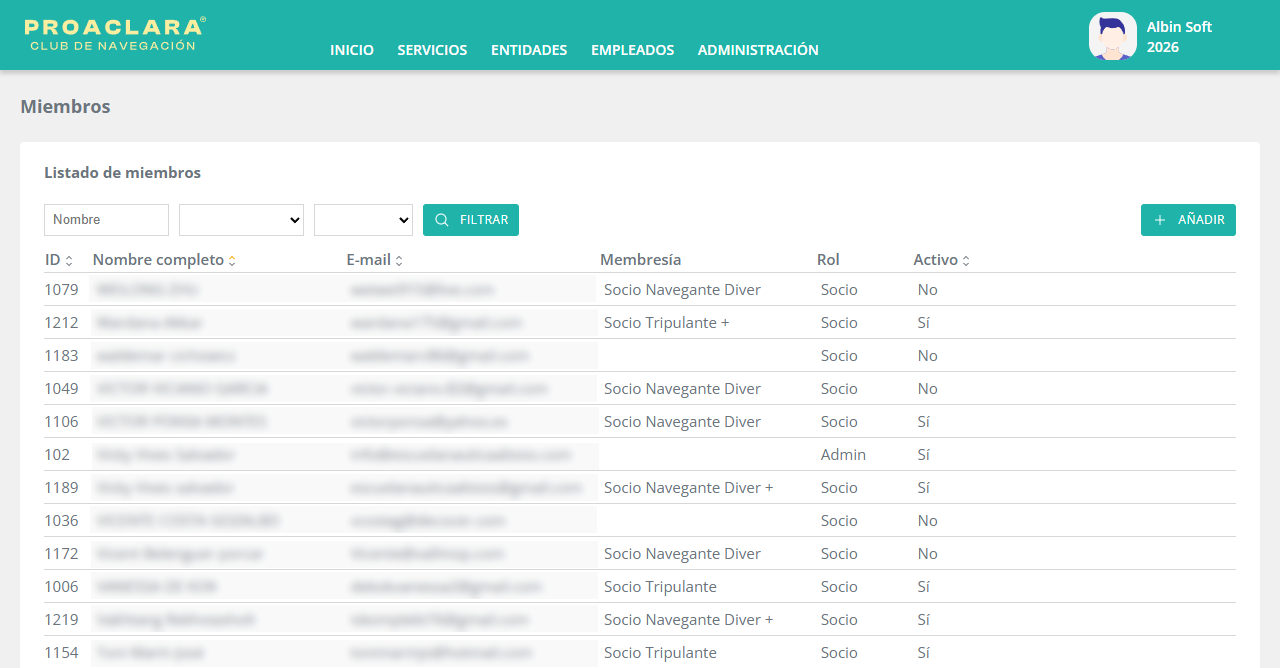Screen dimensions: 1280x668
Task: Open the Albin Soft user avatar
Action: click(1113, 36)
